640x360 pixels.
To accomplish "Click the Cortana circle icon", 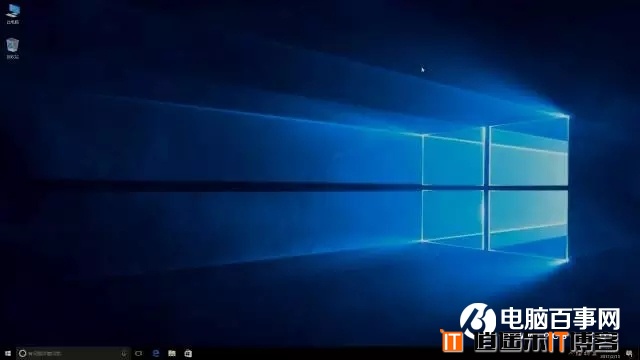I will pos(22,353).
